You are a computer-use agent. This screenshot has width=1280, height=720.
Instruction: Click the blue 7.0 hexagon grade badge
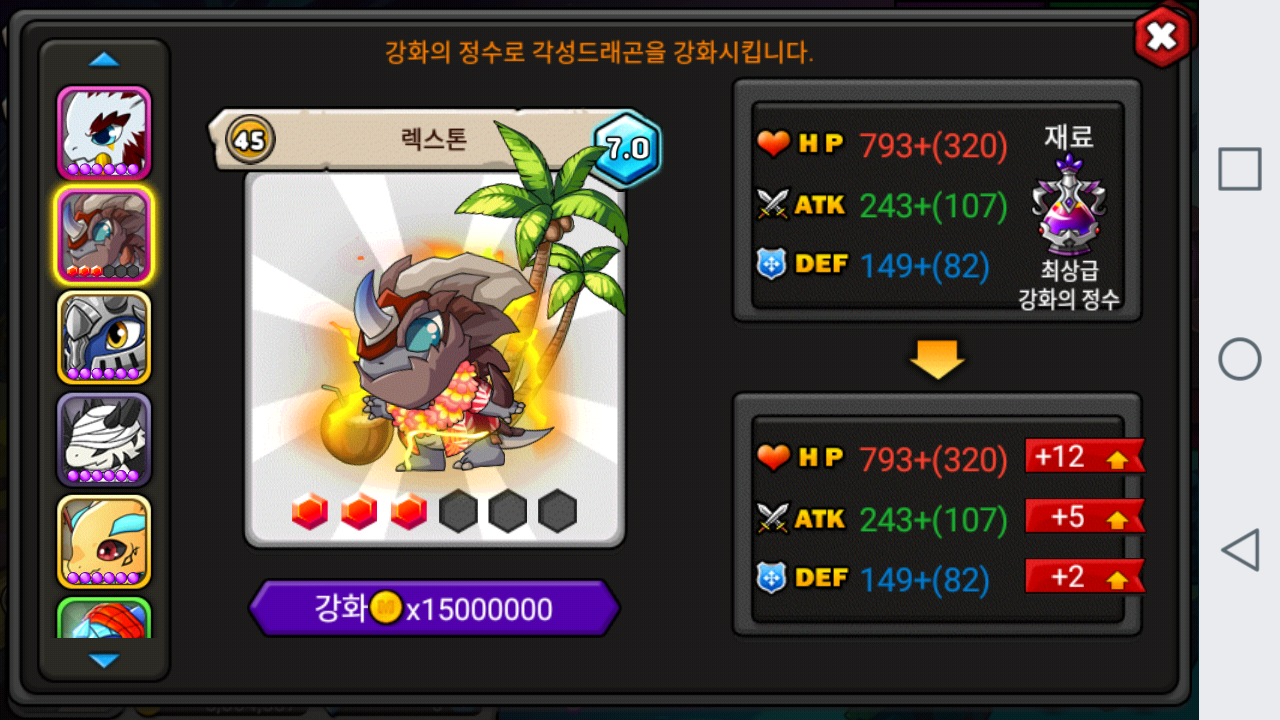pos(627,149)
